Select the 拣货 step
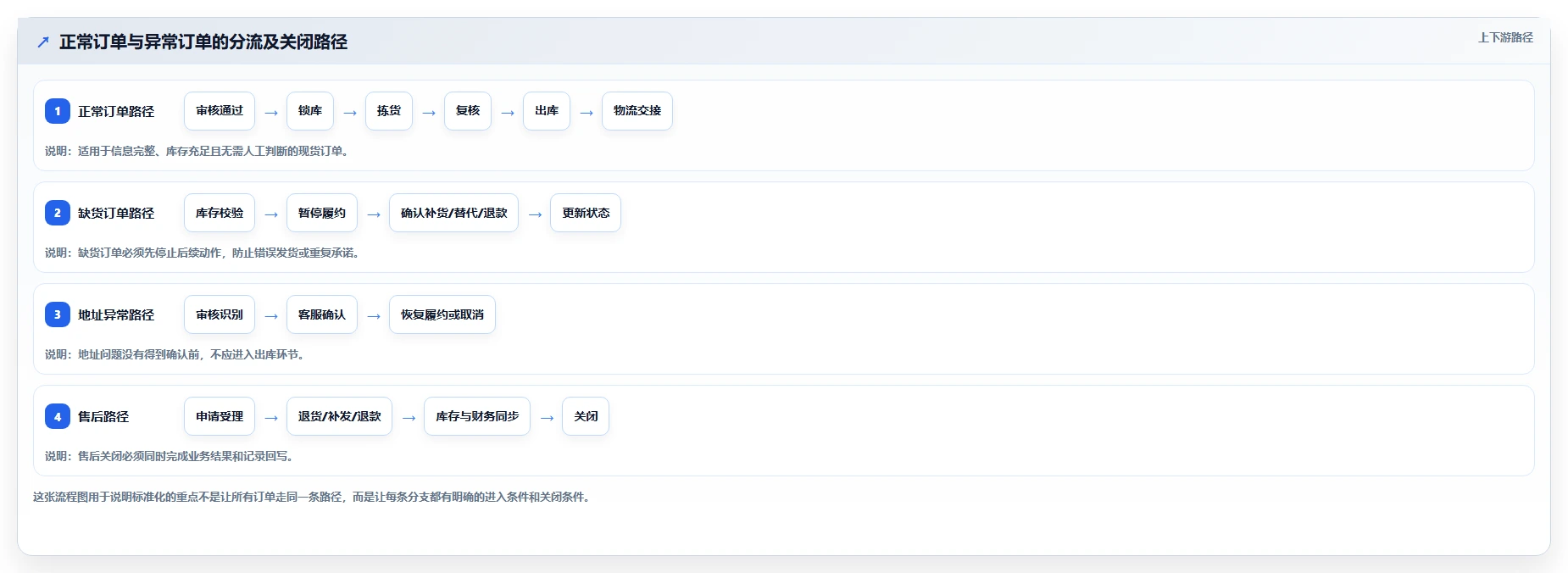 coord(389,111)
